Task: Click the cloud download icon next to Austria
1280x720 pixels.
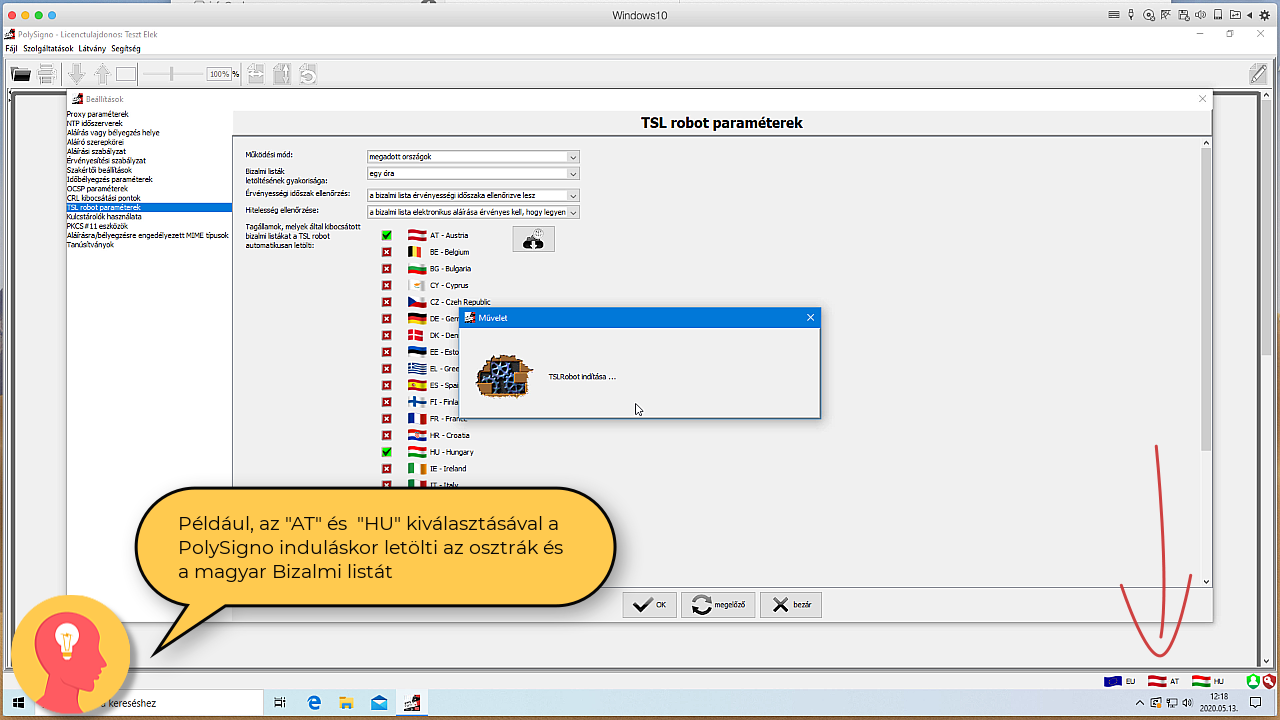Action: 533,239
